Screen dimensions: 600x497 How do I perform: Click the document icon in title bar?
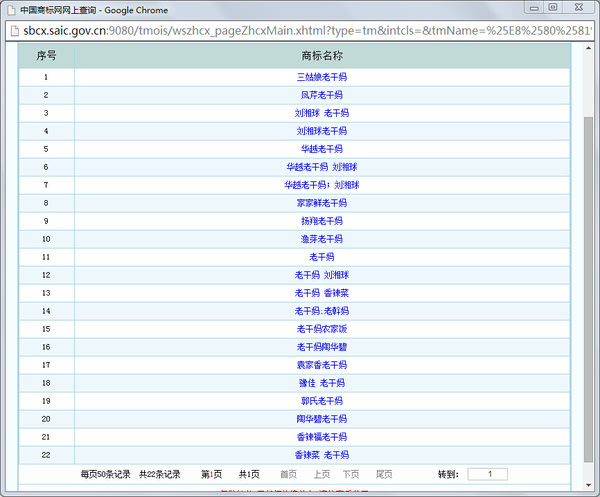tap(11, 10)
